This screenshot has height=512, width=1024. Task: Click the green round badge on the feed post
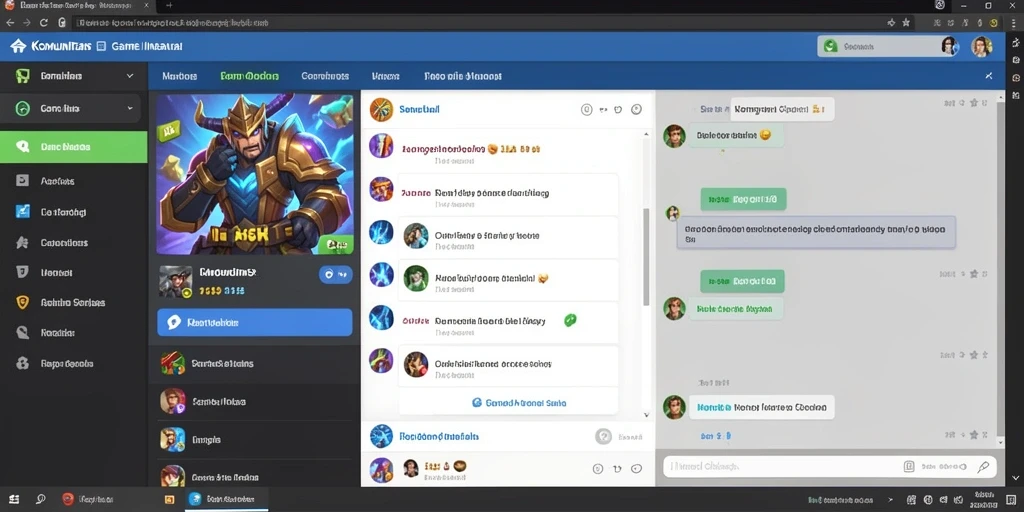(x=570, y=320)
